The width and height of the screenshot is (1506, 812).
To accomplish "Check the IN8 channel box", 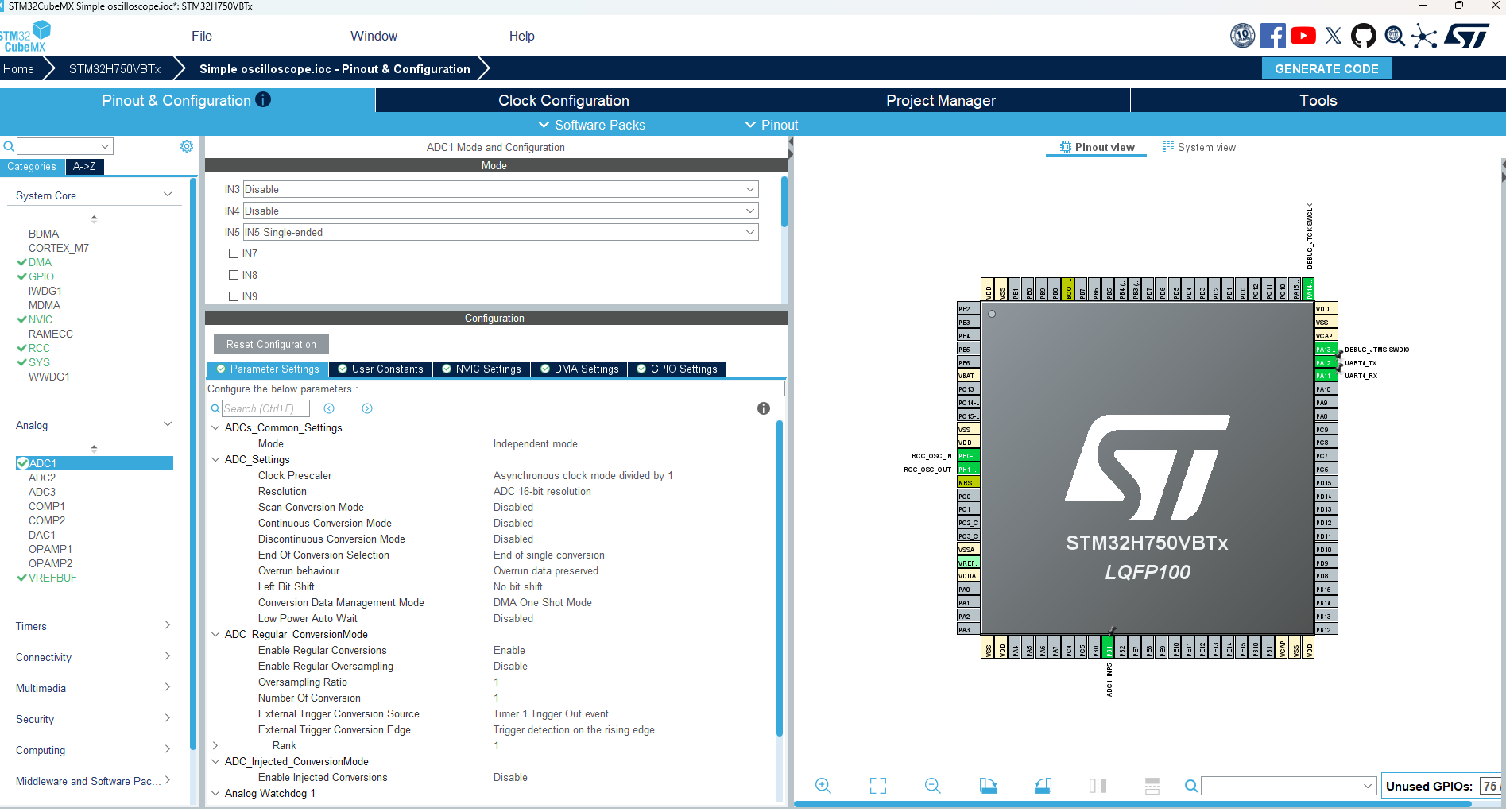I will tap(234, 275).
